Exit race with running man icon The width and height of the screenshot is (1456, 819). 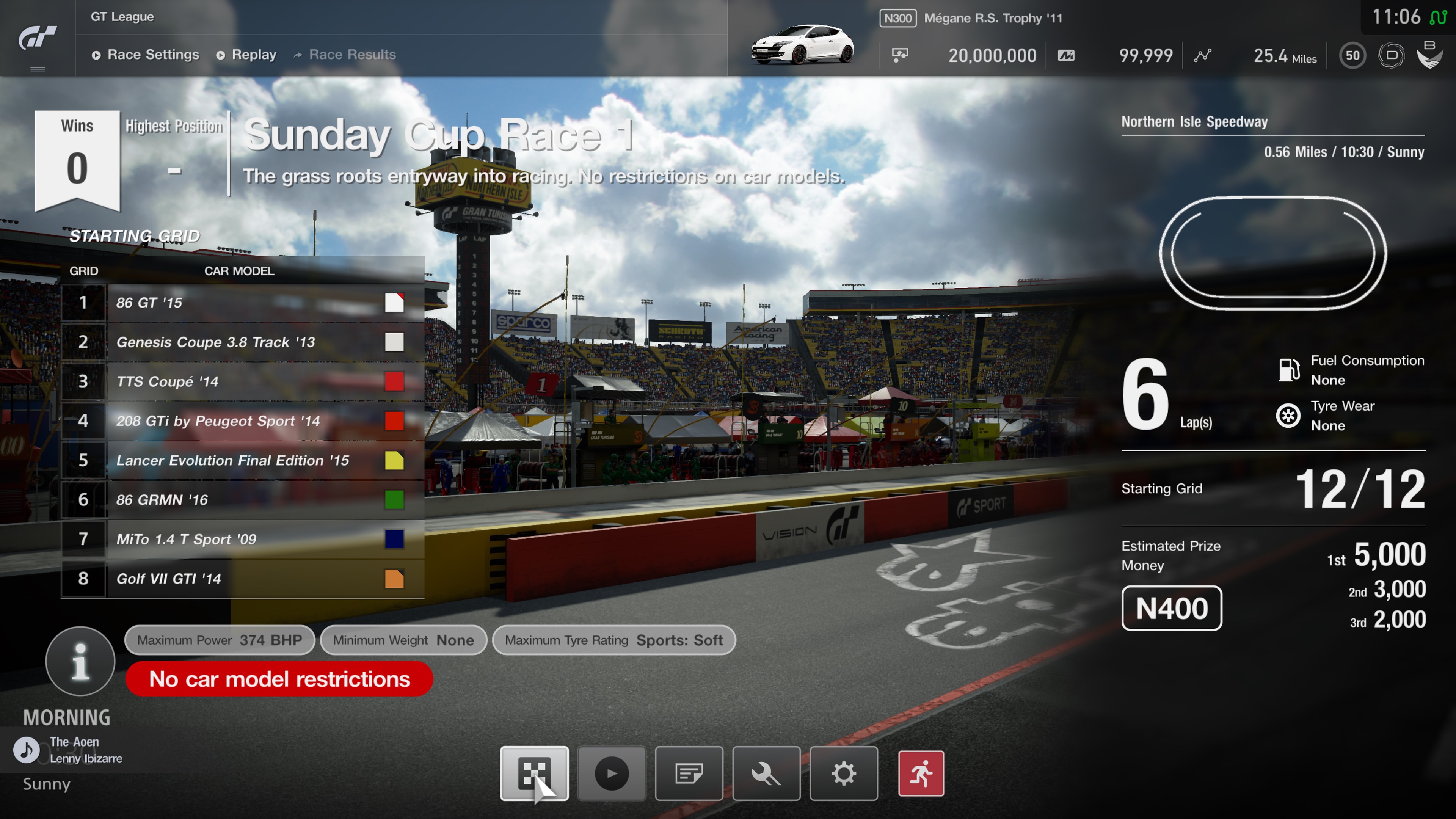click(x=921, y=773)
